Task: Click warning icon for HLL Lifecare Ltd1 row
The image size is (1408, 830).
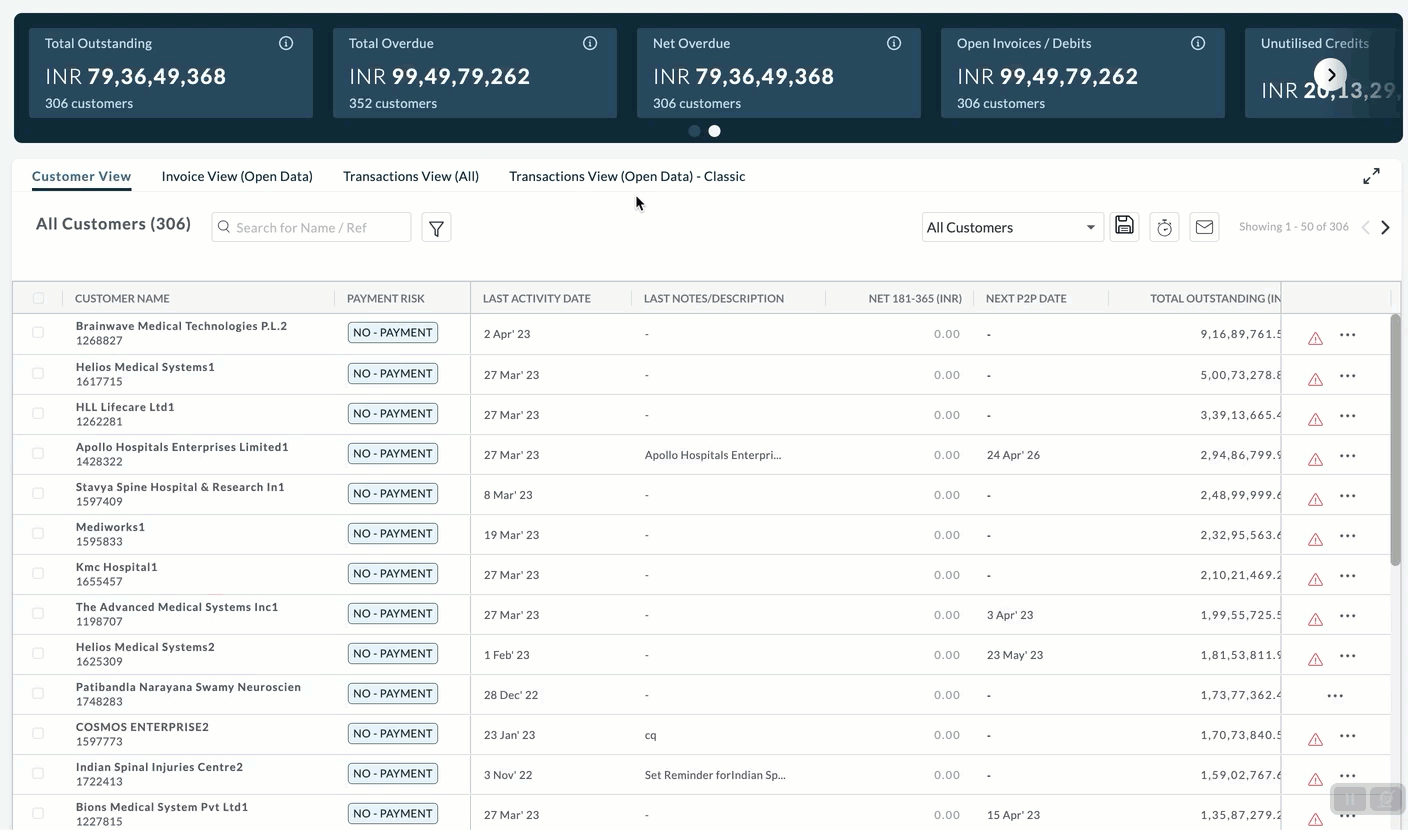Action: pos(1316,418)
